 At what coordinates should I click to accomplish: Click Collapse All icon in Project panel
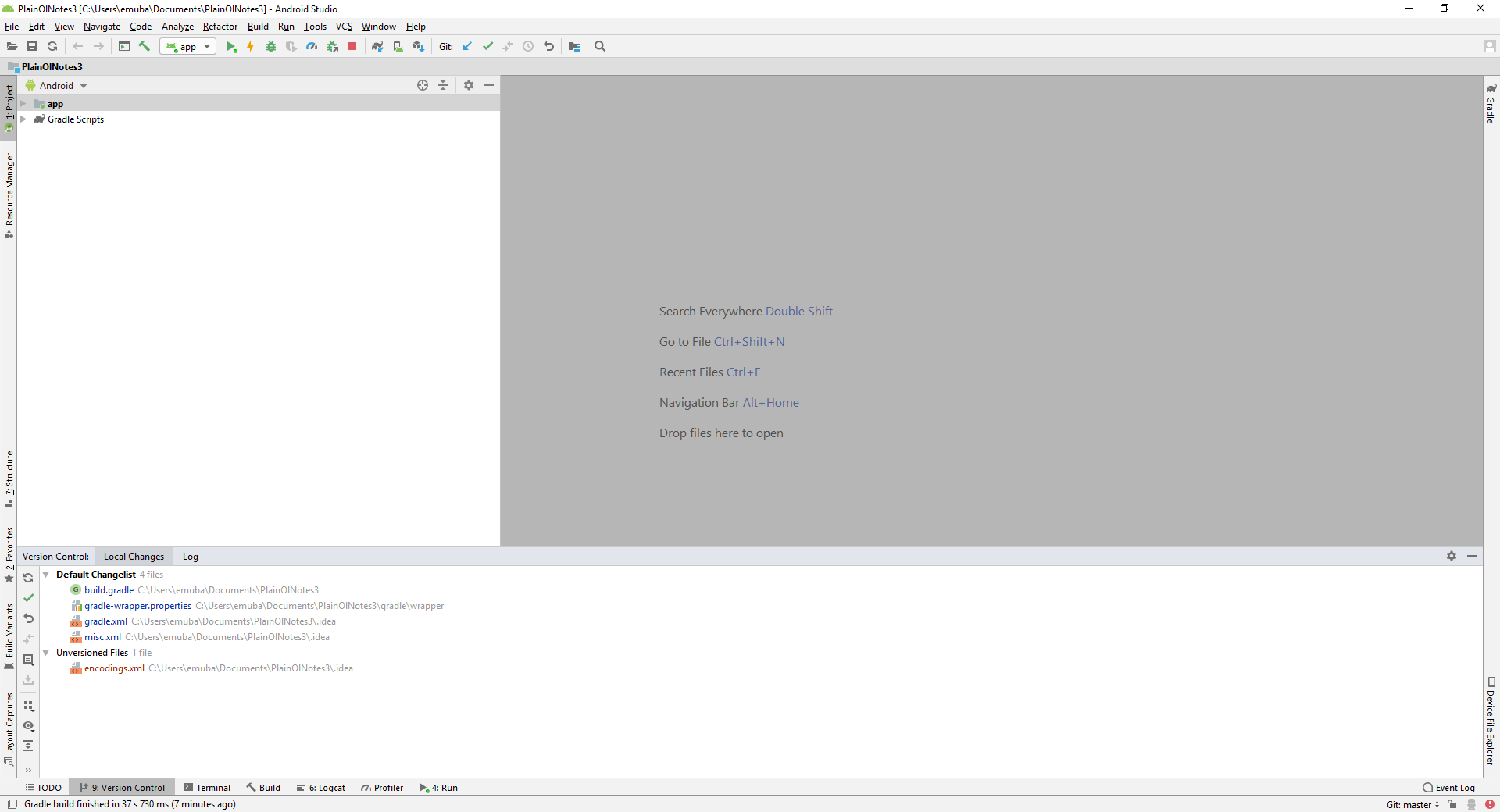tap(443, 85)
